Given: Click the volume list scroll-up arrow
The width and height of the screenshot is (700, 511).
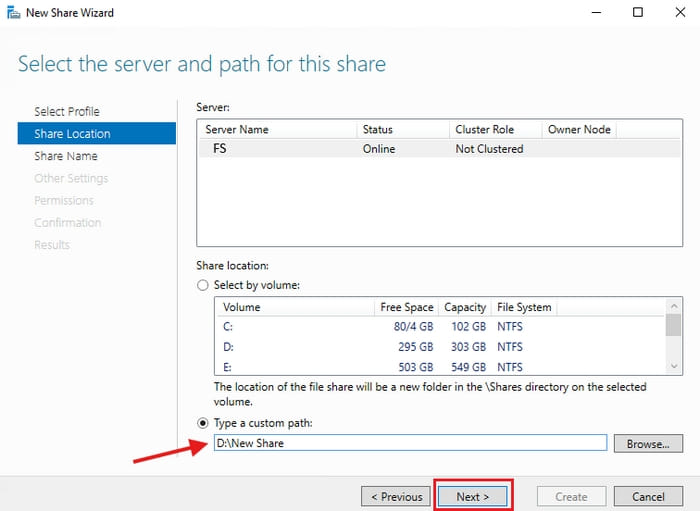Looking at the screenshot, I should coord(674,306).
